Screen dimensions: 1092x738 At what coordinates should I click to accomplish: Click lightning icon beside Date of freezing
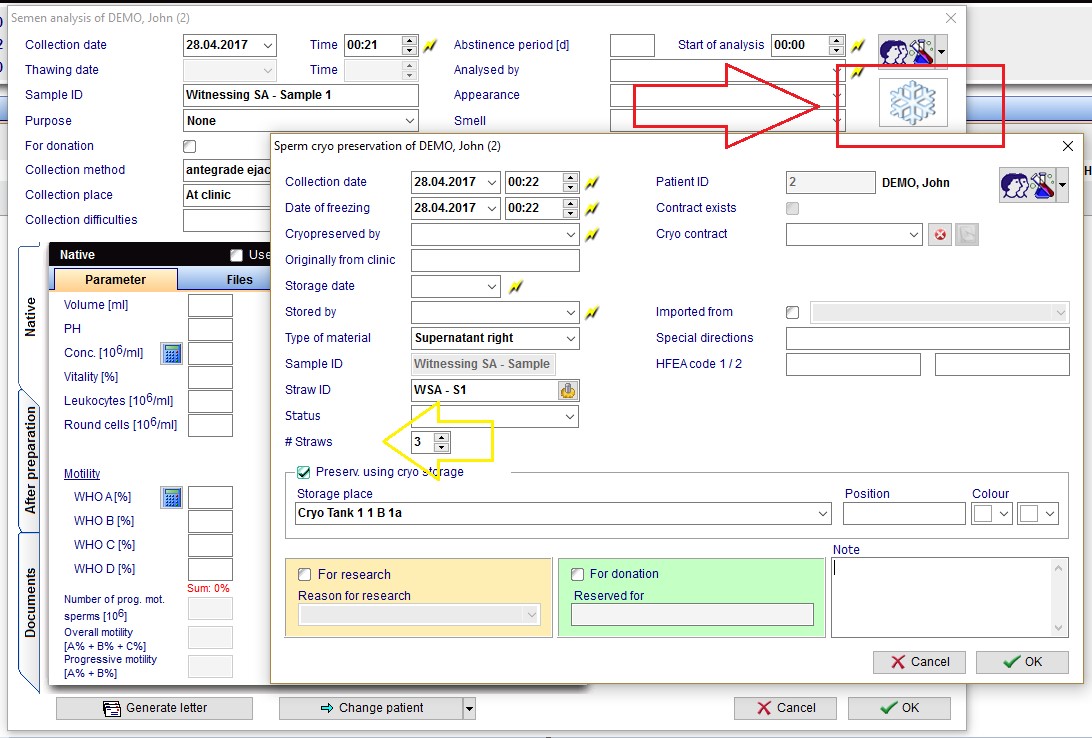point(592,208)
